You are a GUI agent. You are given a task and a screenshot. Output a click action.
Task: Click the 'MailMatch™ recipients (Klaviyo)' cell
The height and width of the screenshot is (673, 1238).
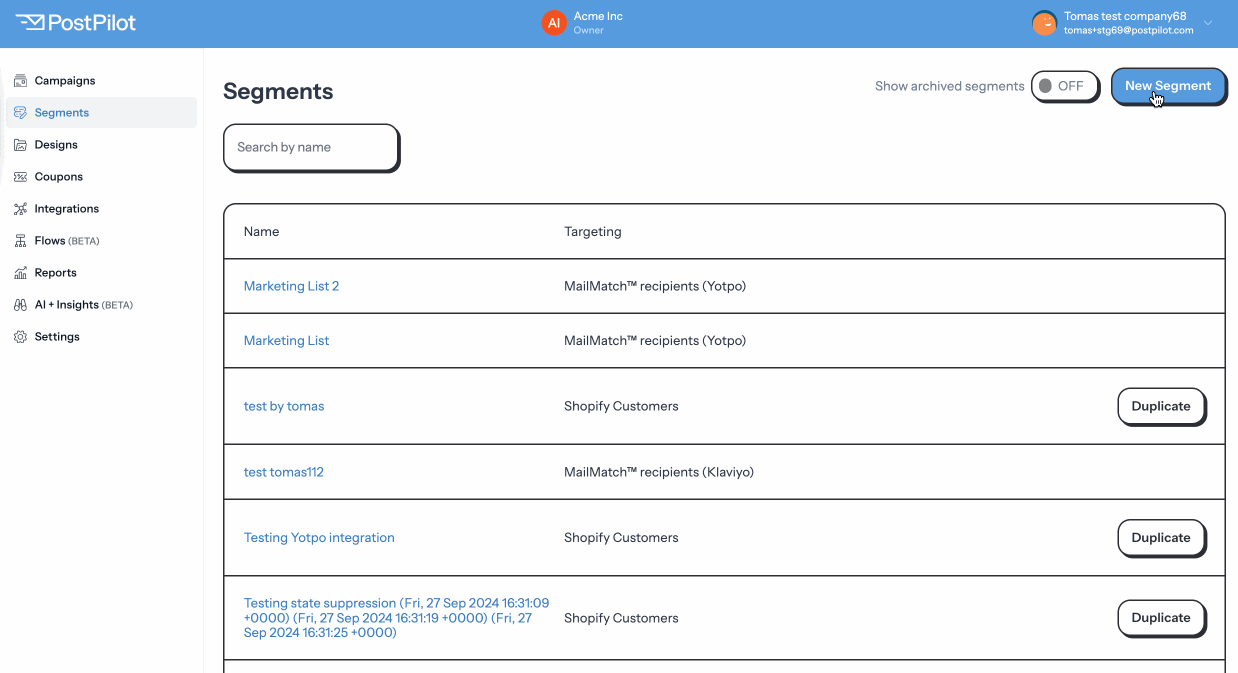coord(659,472)
